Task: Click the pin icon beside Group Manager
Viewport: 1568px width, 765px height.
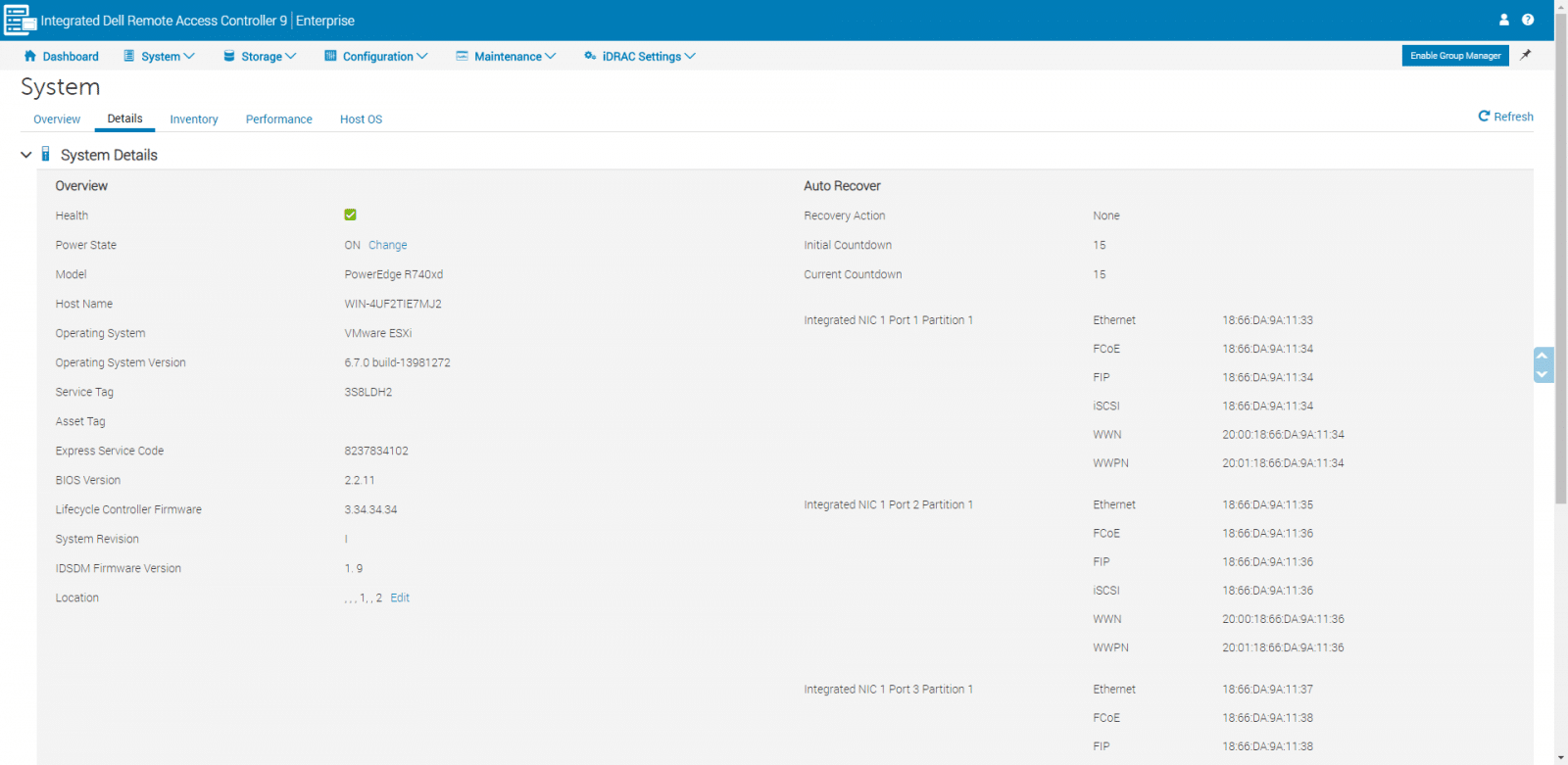Action: [1526, 56]
